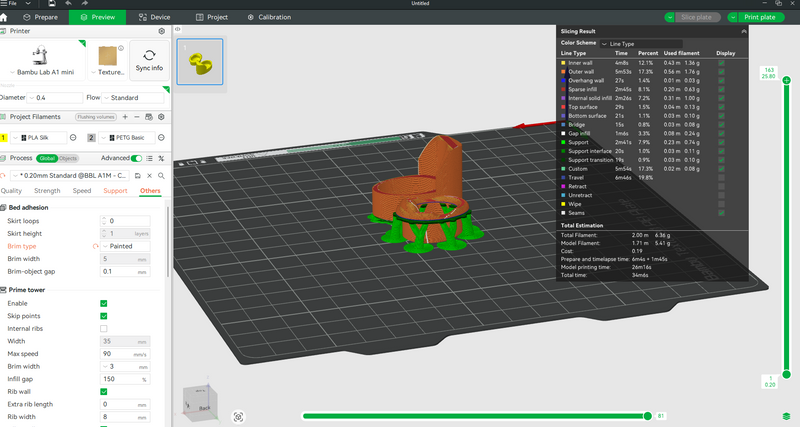Select plate 1 thumbnail
Image resolution: width=800 pixels, height=427 pixels.
pyautogui.click(x=200, y=62)
